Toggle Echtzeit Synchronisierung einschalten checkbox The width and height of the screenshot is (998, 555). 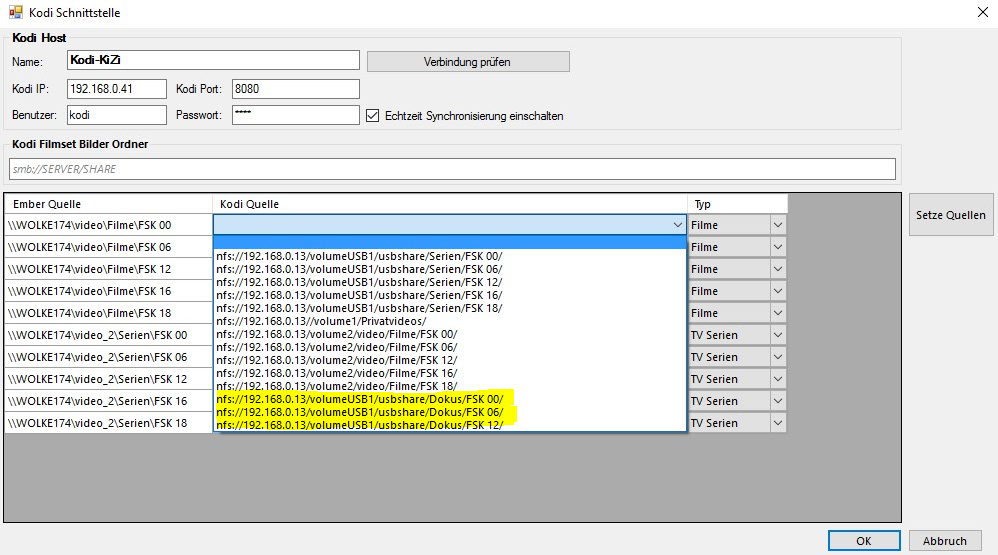[372, 116]
